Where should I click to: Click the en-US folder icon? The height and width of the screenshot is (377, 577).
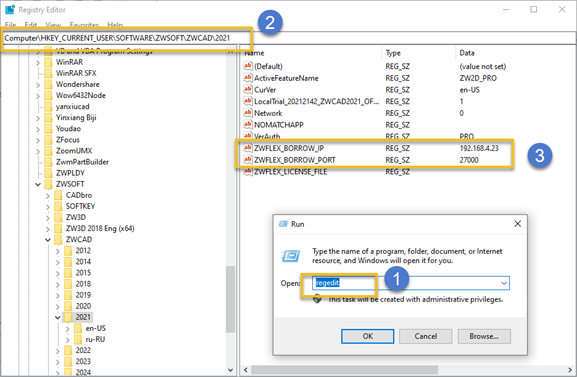coord(78,328)
